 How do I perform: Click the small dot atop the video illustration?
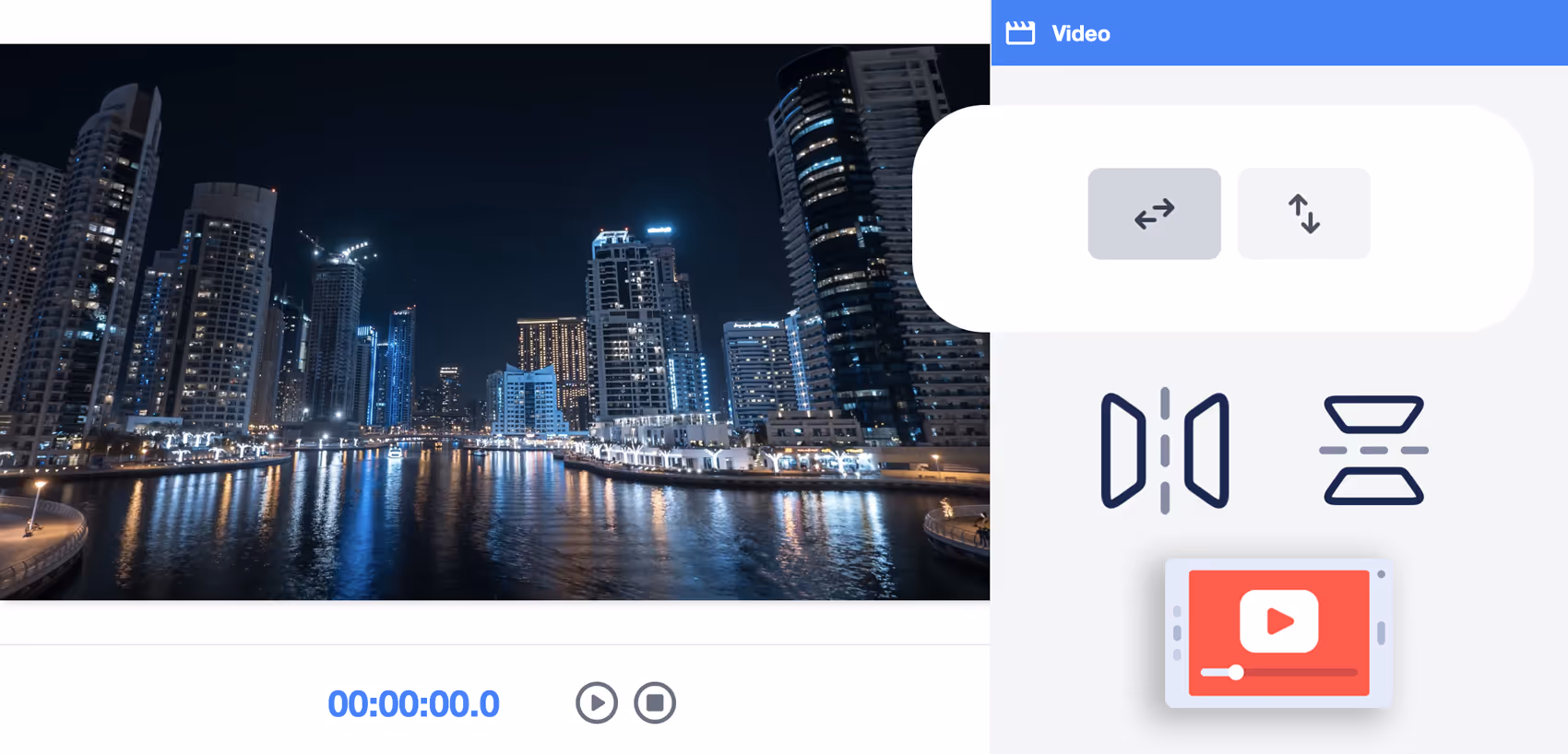pyautogui.click(x=1381, y=574)
